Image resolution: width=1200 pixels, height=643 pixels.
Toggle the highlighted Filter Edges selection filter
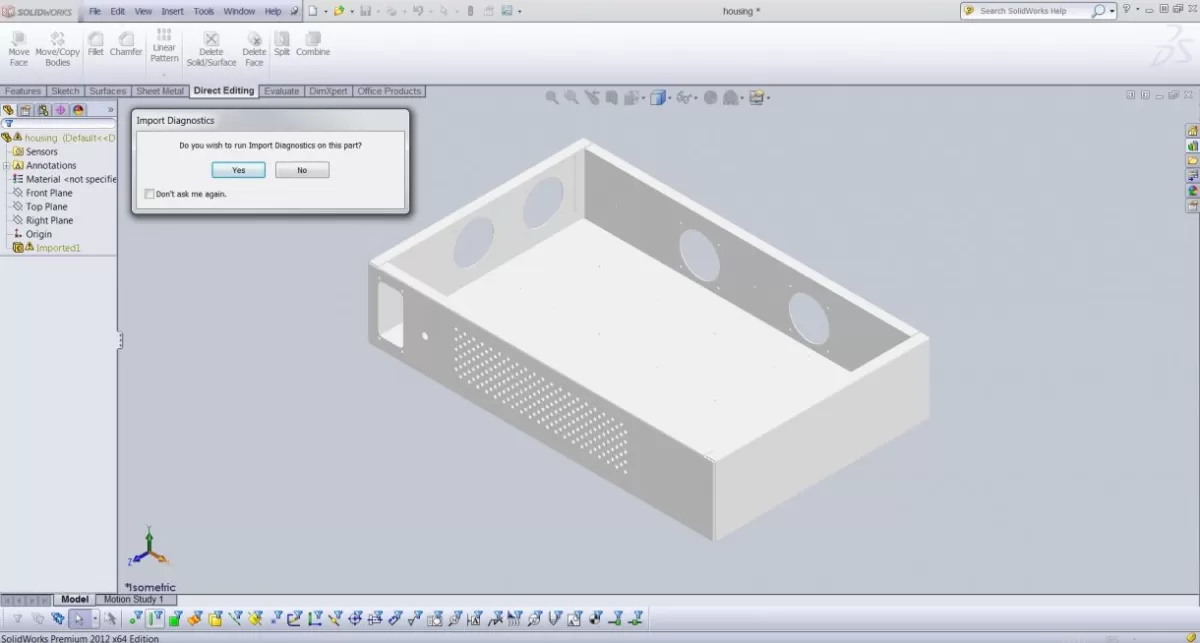(155, 619)
